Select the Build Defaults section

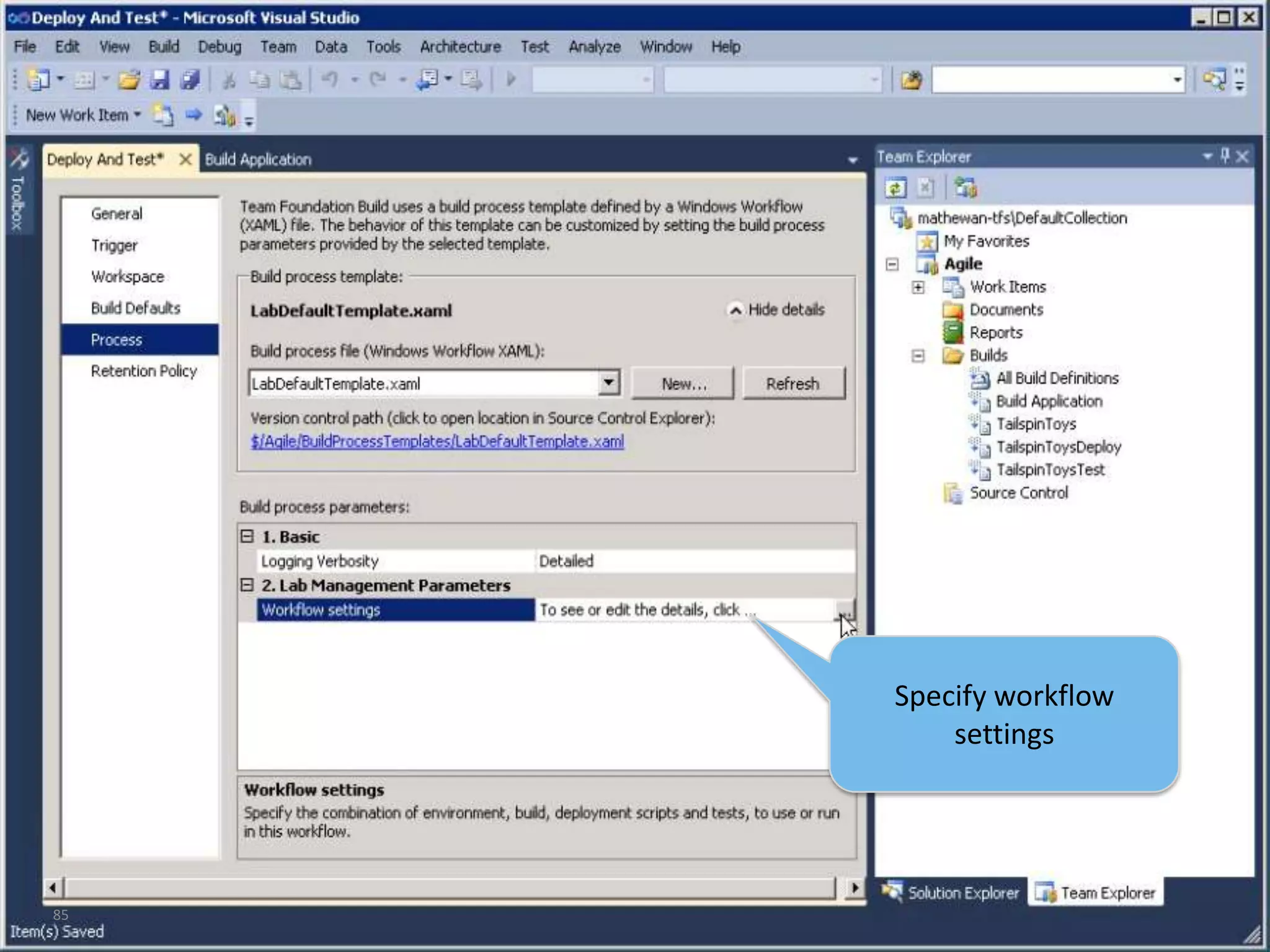[136, 308]
